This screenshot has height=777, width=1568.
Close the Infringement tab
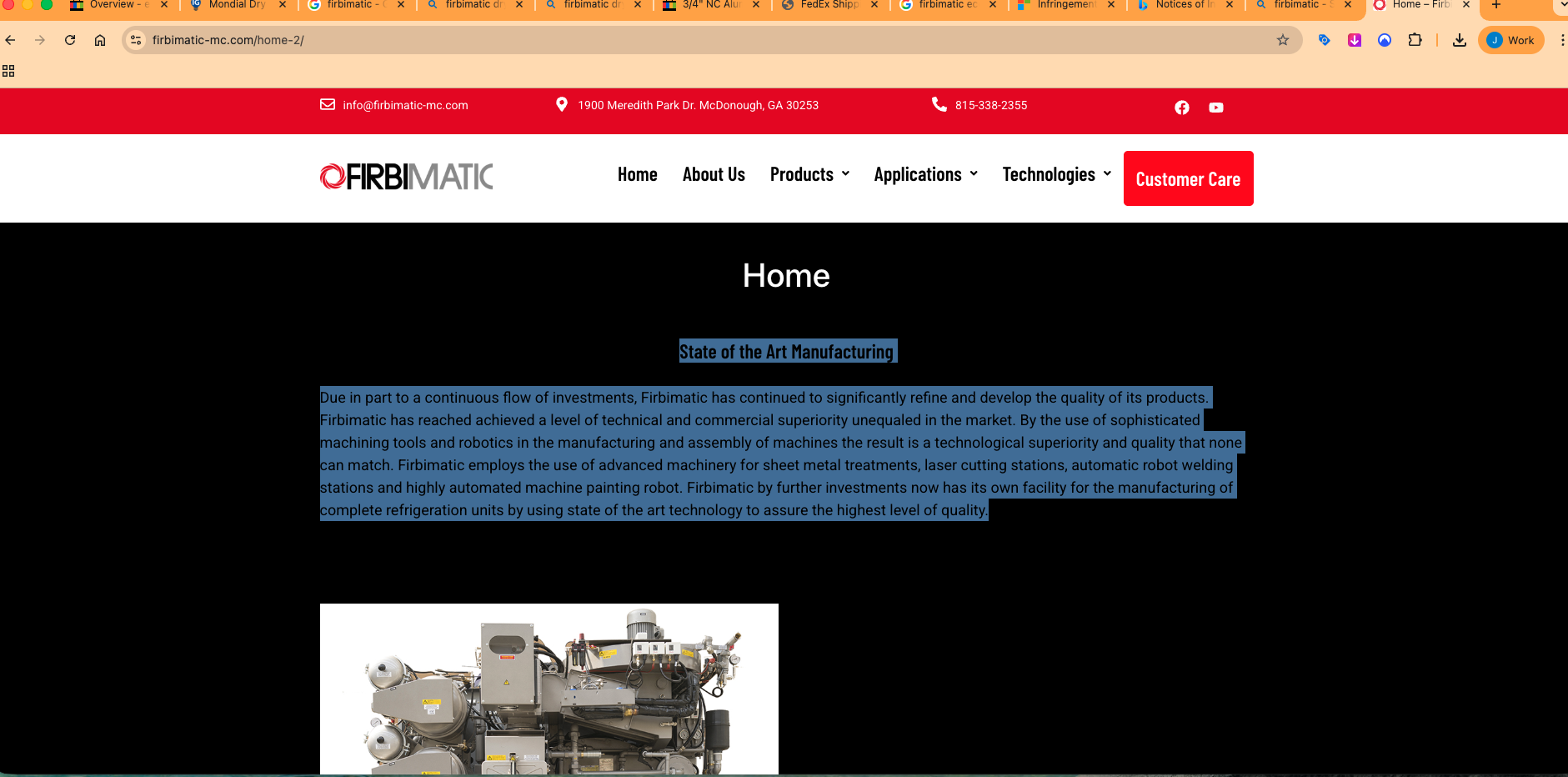[x=1111, y=5]
